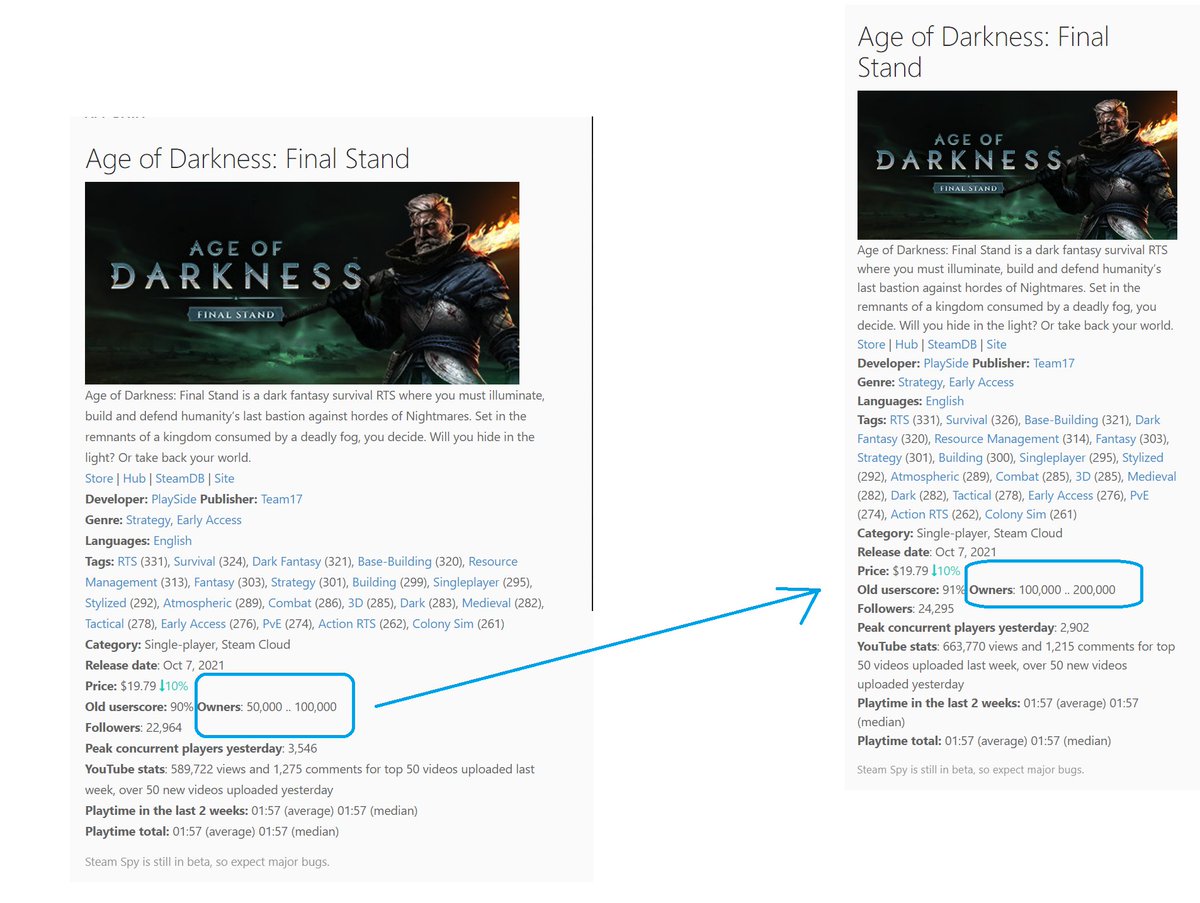Click the 91% old userscore value
The width and height of the screenshot is (1200, 903).
click(x=954, y=590)
